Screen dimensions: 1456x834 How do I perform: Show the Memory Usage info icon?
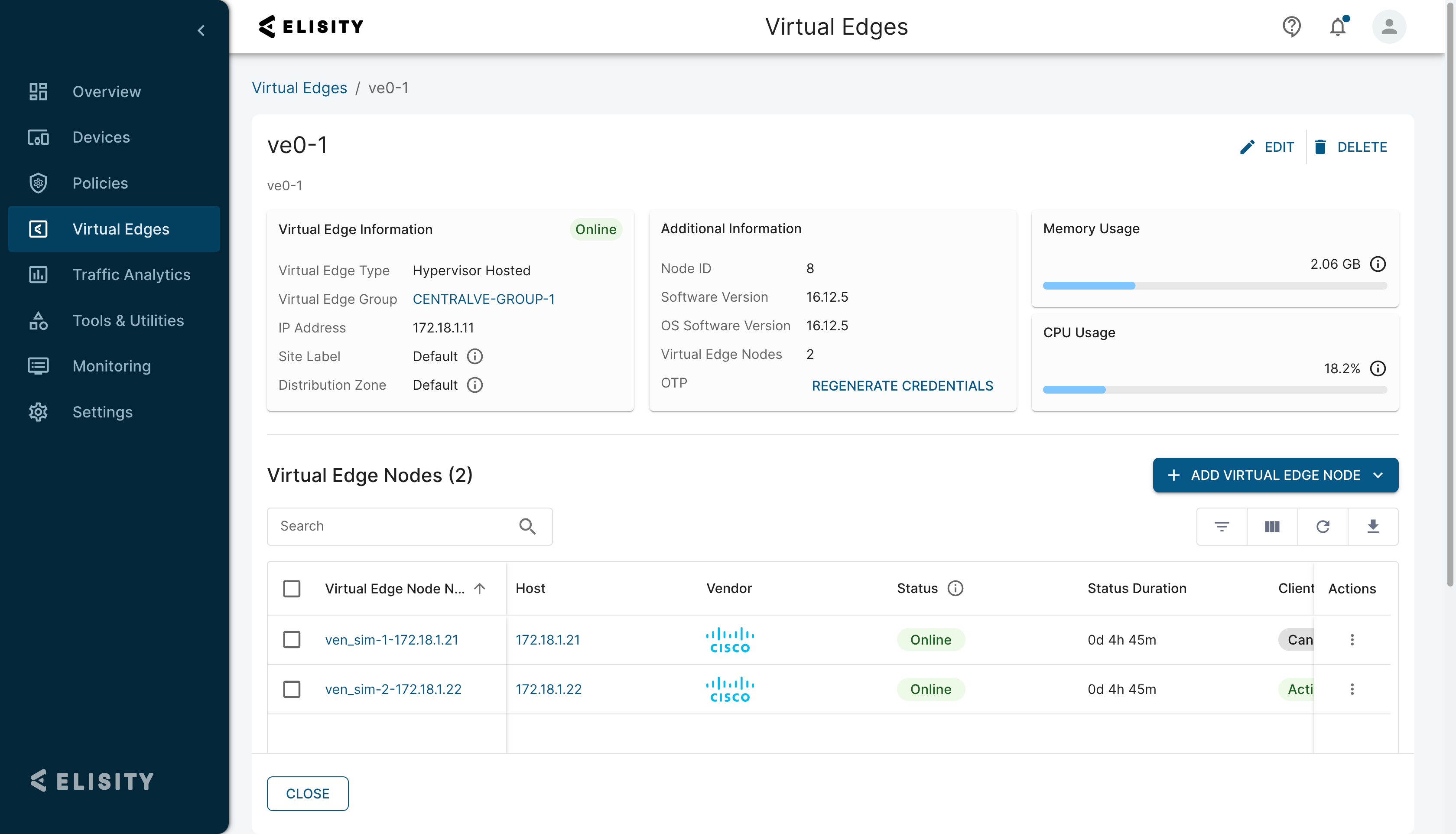click(x=1378, y=264)
